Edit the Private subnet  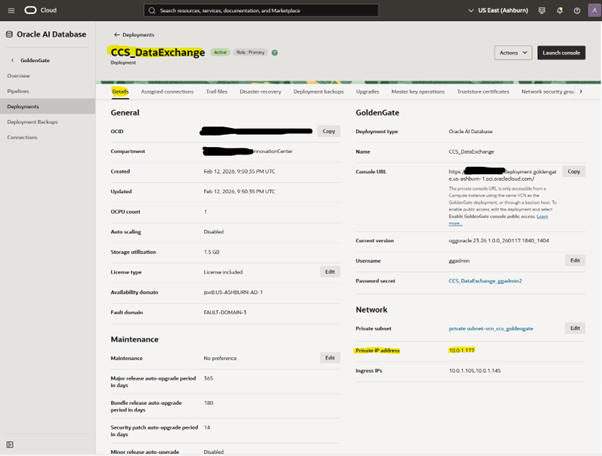(575, 328)
